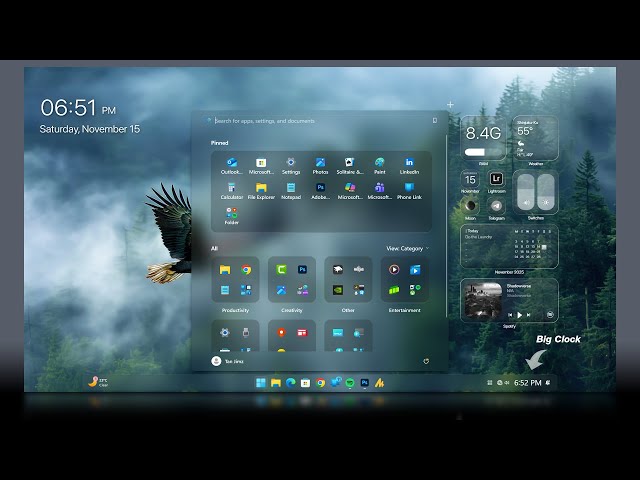Toggle the phone panel icon beside search
The height and width of the screenshot is (480, 640).
coord(435,120)
